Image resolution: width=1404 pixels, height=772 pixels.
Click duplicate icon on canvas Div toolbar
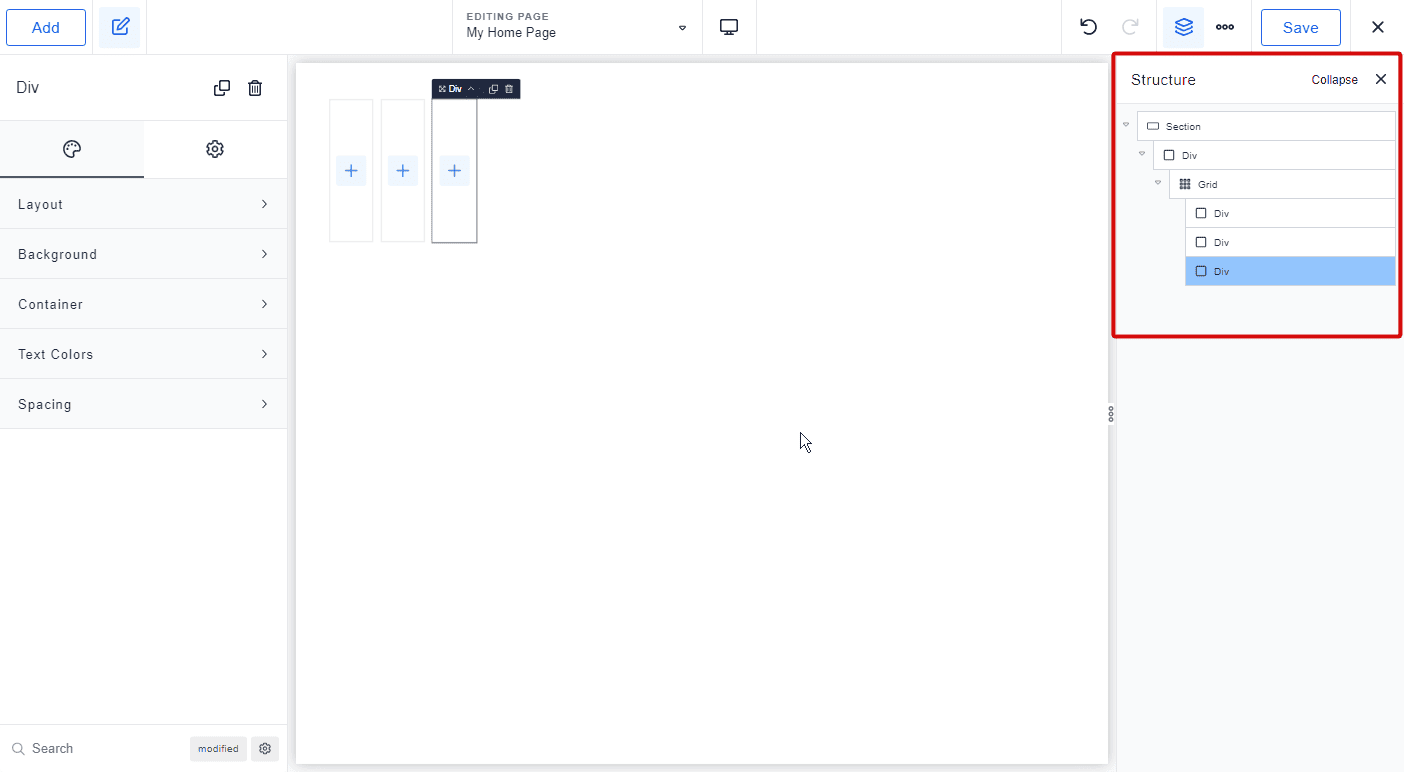click(493, 89)
